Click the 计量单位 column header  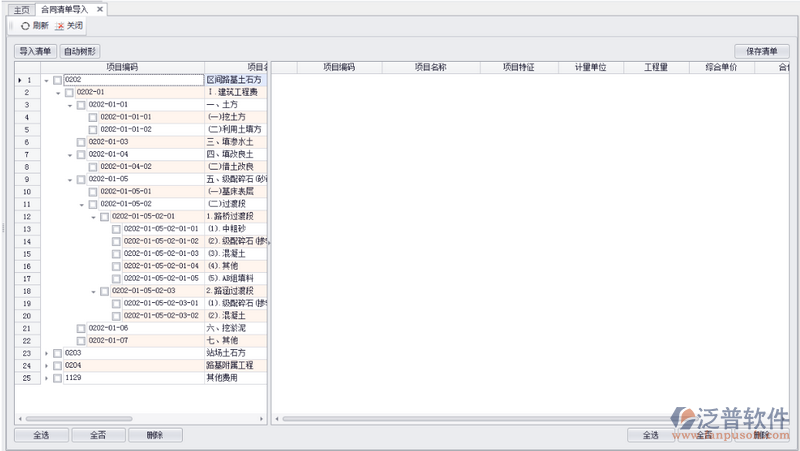click(x=591, y=67)
